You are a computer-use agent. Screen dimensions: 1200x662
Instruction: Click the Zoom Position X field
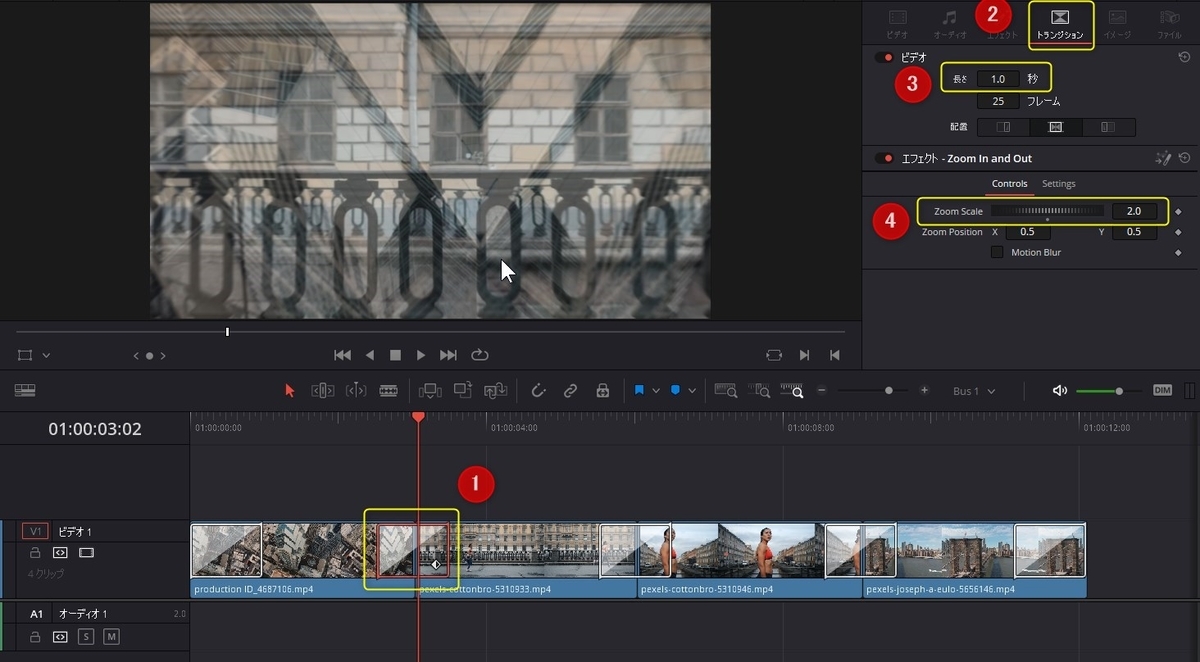point(1027,232)
